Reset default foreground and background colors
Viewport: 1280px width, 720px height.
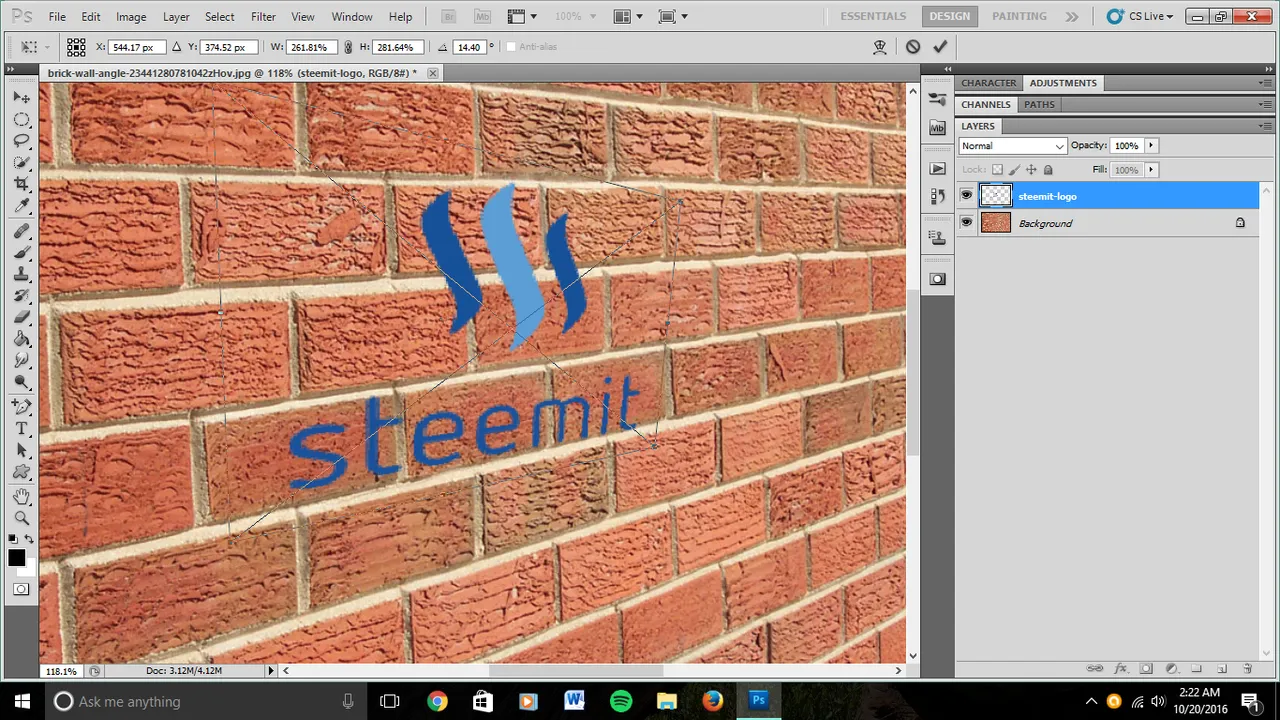point(13,540)
